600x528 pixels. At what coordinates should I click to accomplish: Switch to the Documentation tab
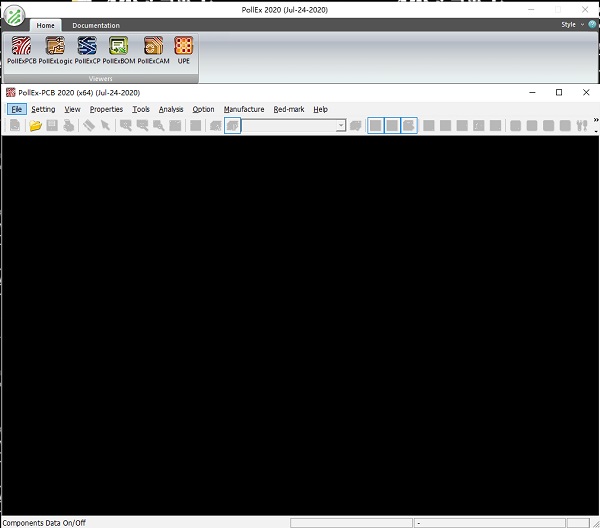pos(95,25)
